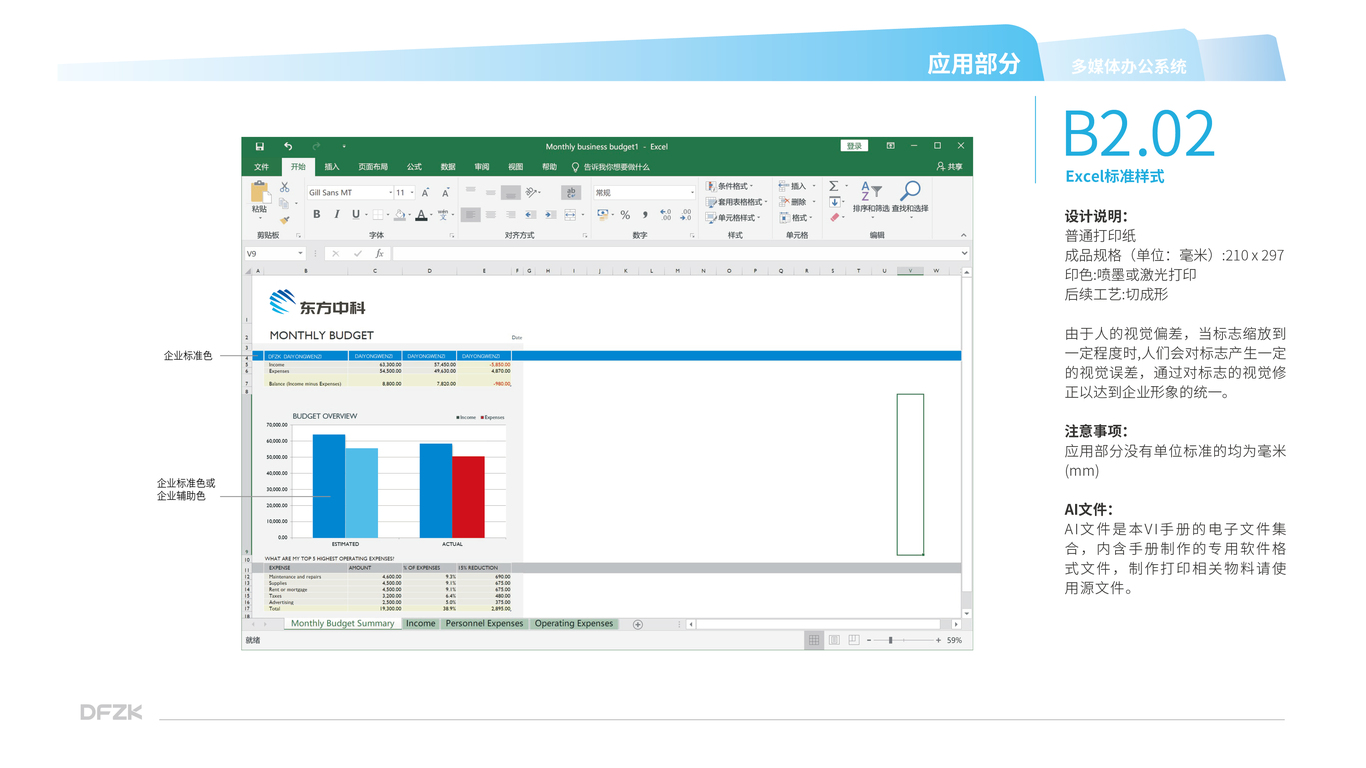
Task: Open 套用表格格式 table format menu
Action: (x=736, y=202)
